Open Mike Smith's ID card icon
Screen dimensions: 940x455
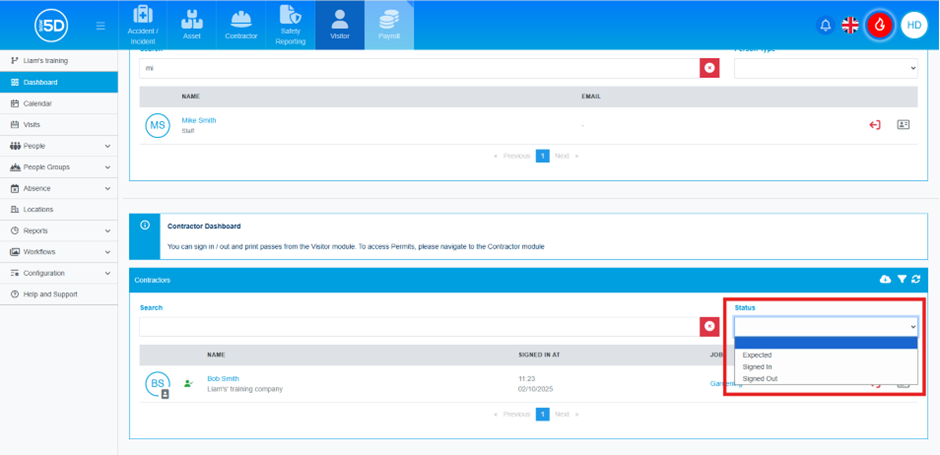[903, 125]
